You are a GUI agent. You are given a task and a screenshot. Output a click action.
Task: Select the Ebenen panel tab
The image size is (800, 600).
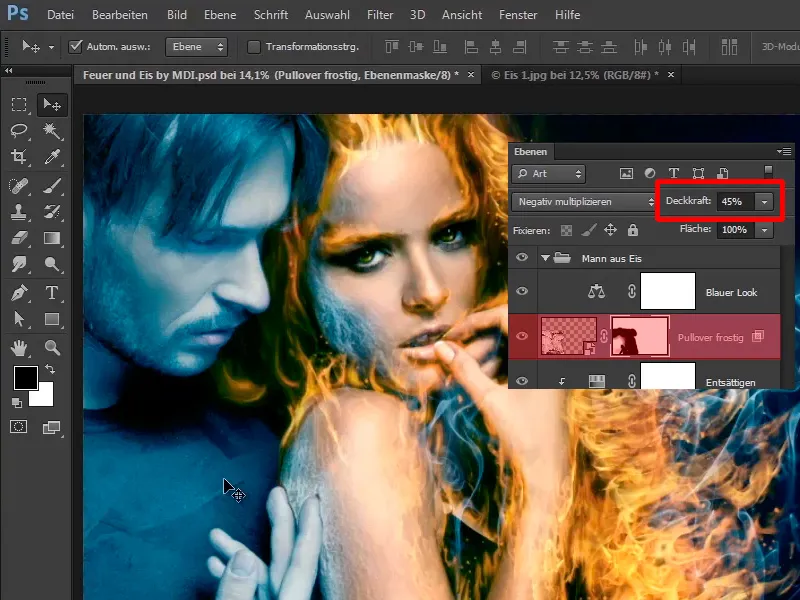[531, 152]
